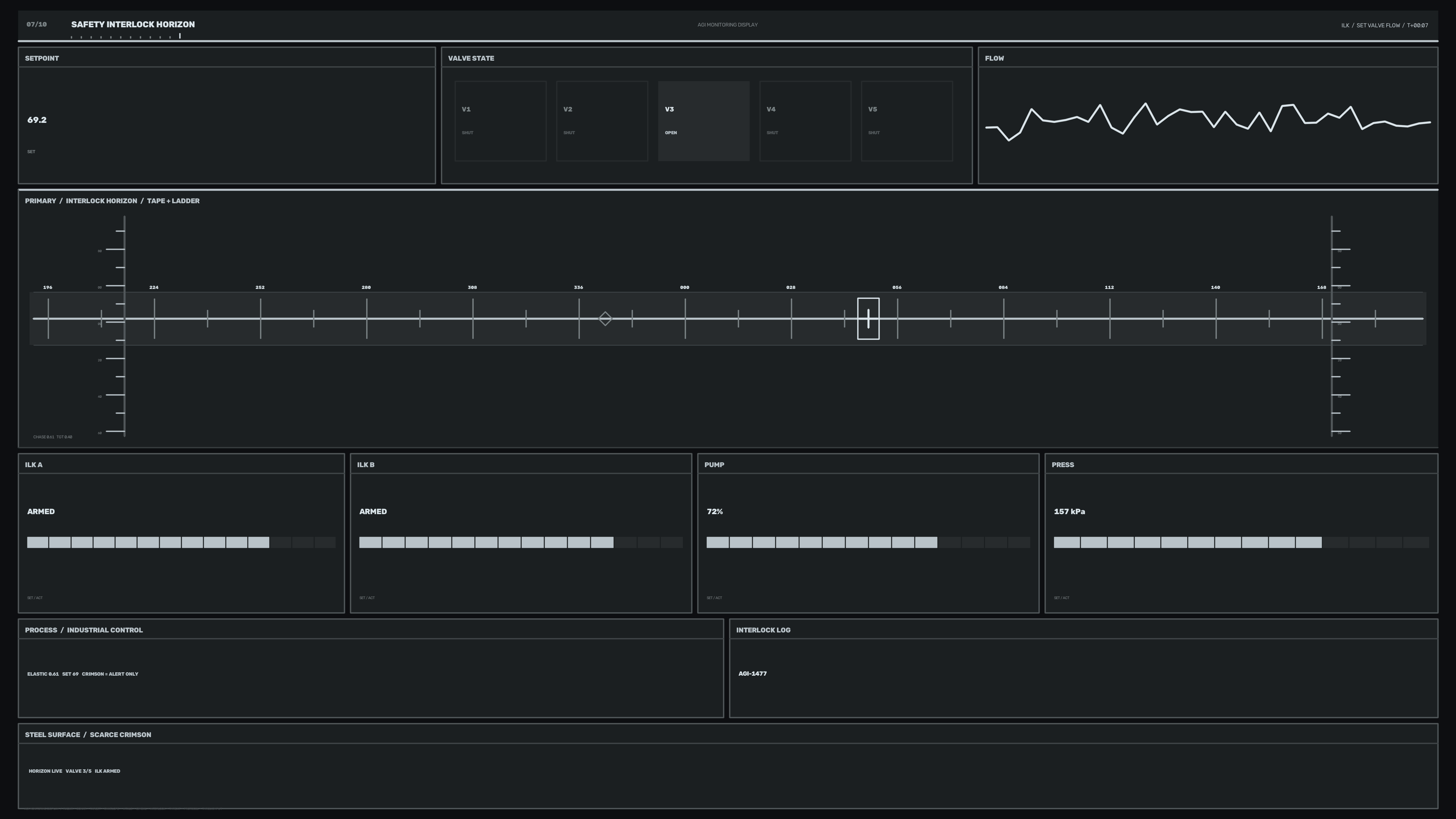
Task: Click the 168 tape label
Action: click(1321, 287)
